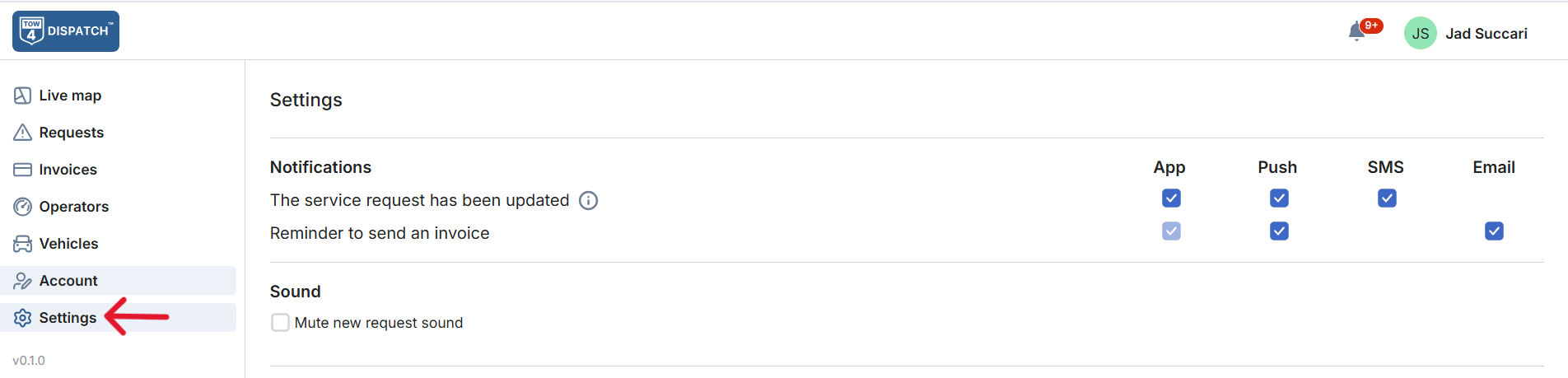Image resolution: width=1568 pixels, height=378 pixels.
Task: Click the Settings gear icon
Action: coord(23,318)
